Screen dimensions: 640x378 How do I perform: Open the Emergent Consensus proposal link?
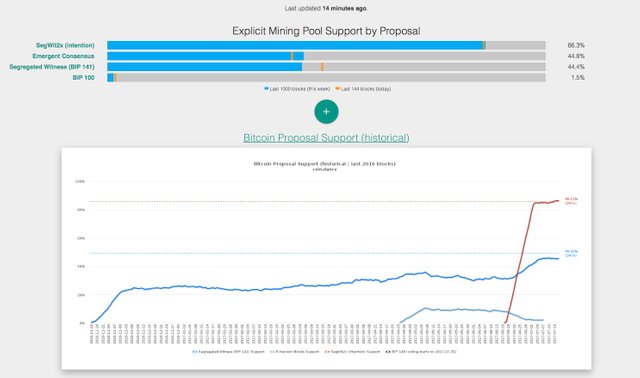click(63, 56)
